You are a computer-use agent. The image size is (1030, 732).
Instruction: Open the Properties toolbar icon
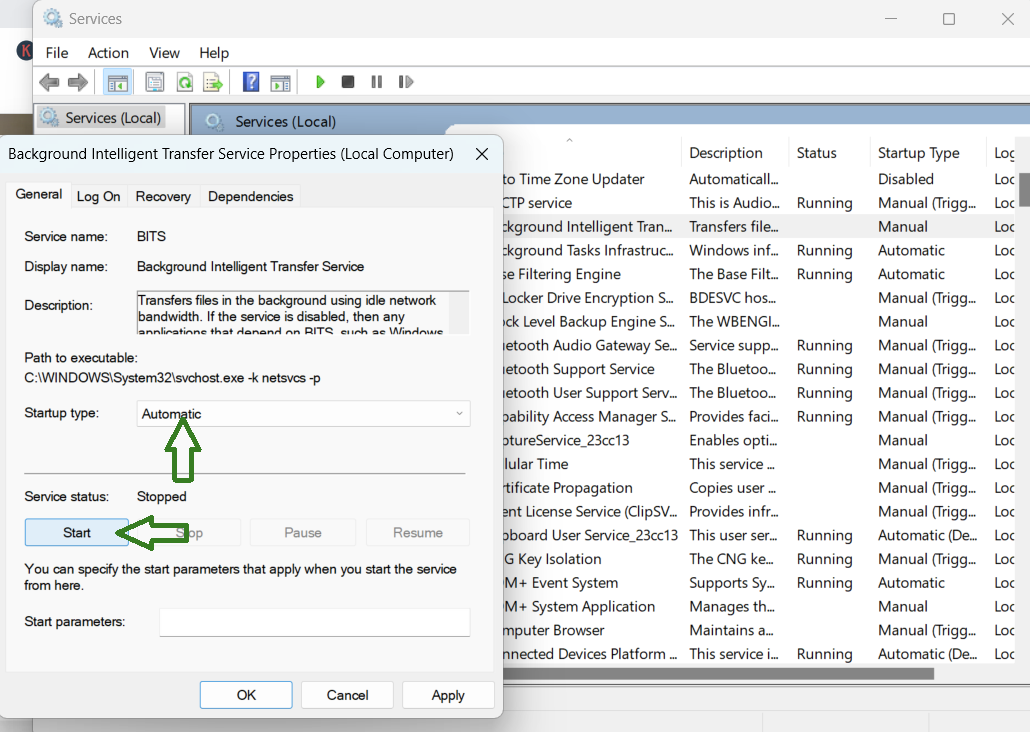point(155,82)
